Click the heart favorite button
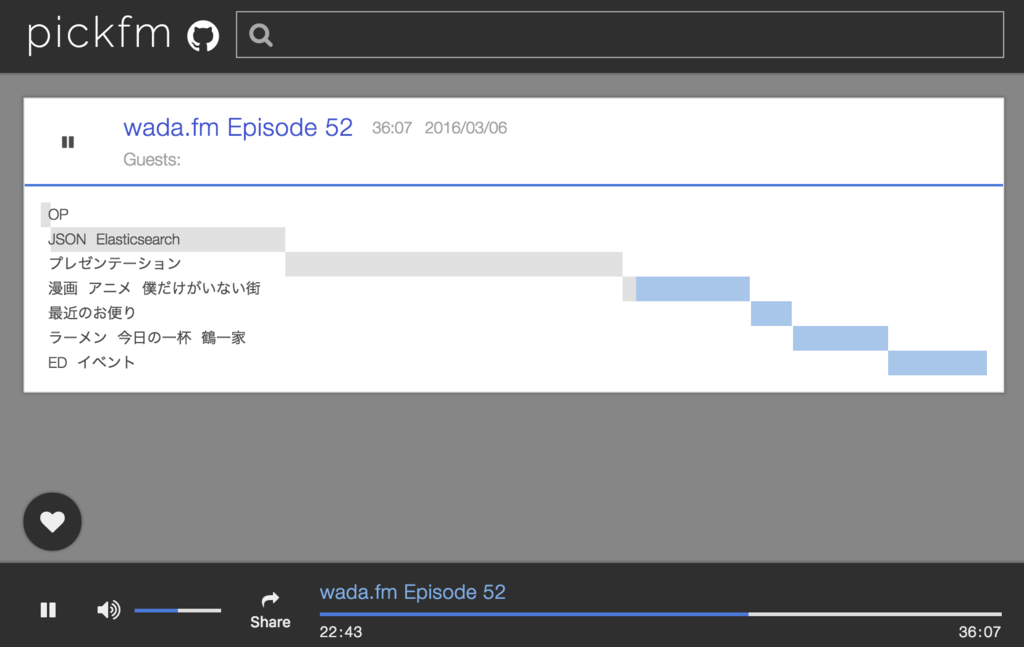 tap(52, 521)
